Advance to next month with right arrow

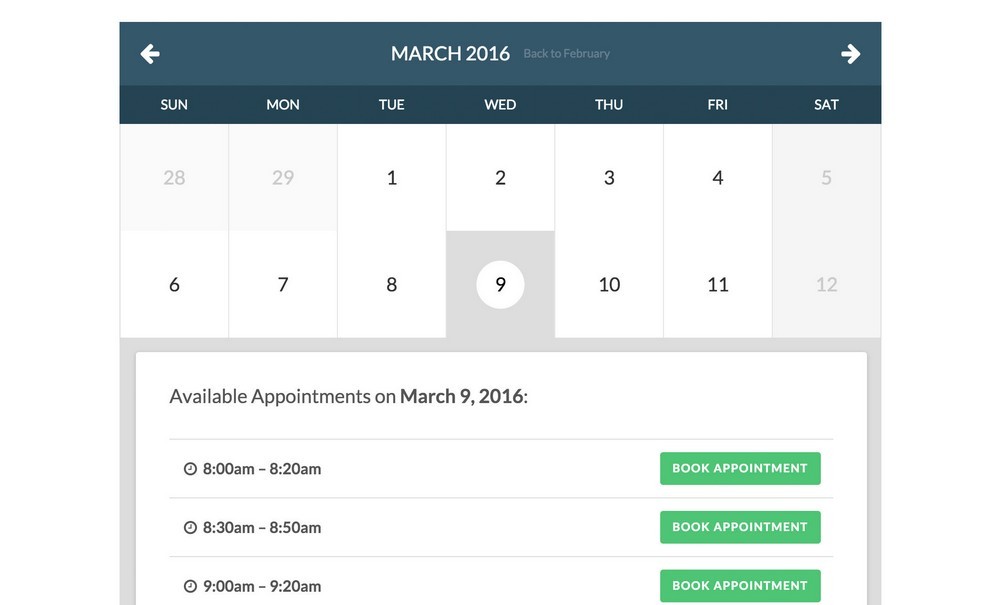[850, 54]
